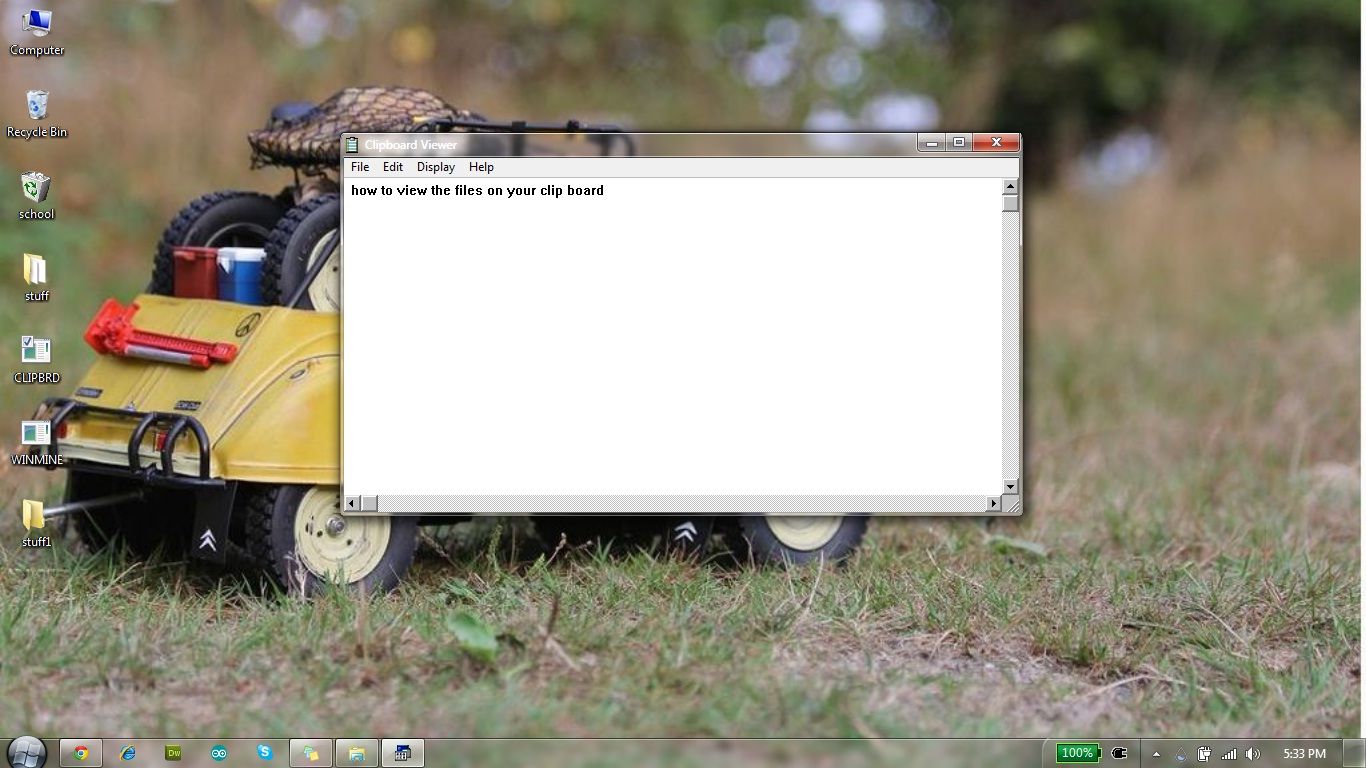The width and height of the screenshot is (1366, 768).
Task: Start Skype from the taskbar
Action: (265, 753)
